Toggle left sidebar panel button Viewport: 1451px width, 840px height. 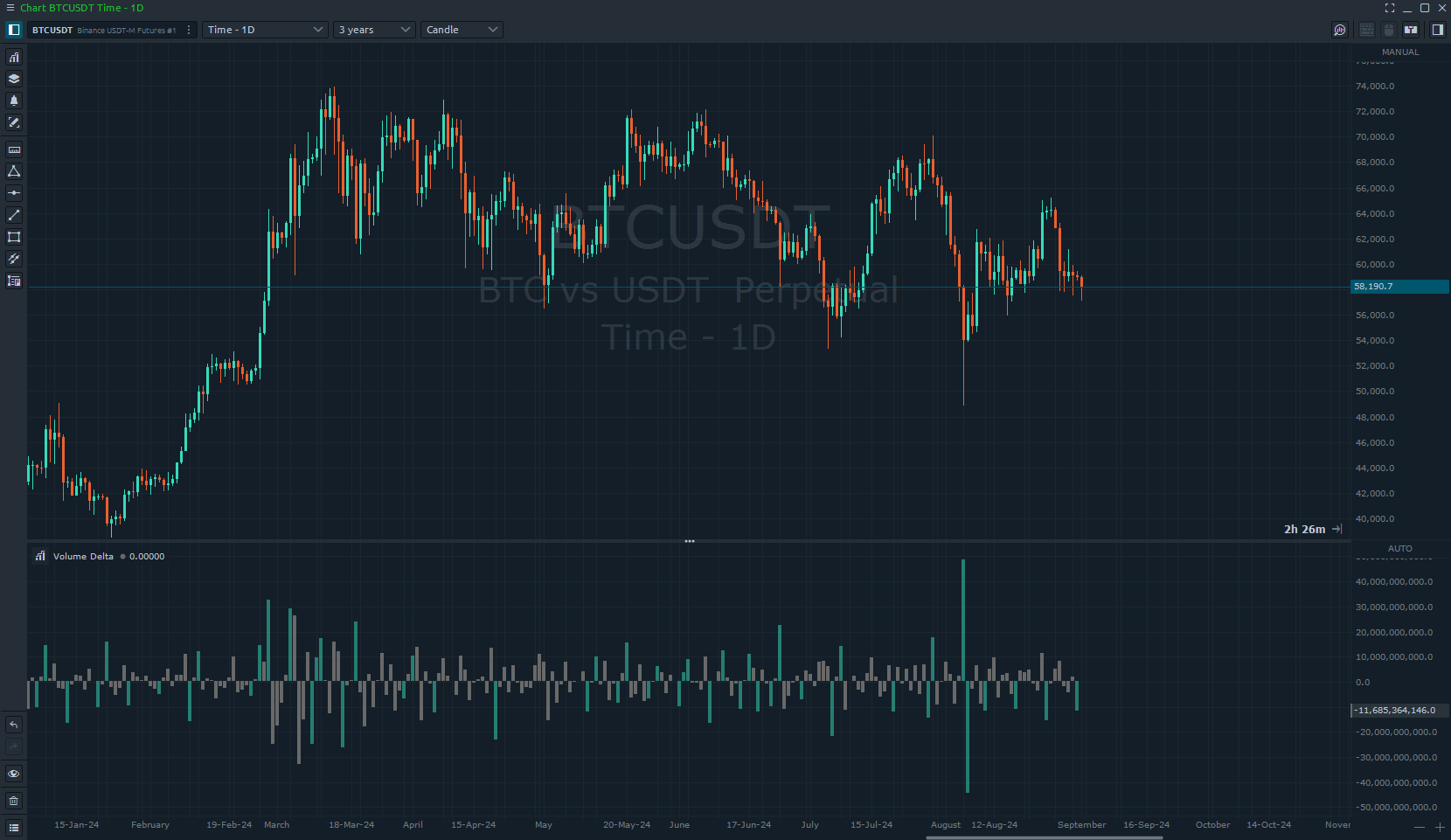(14, 30)
